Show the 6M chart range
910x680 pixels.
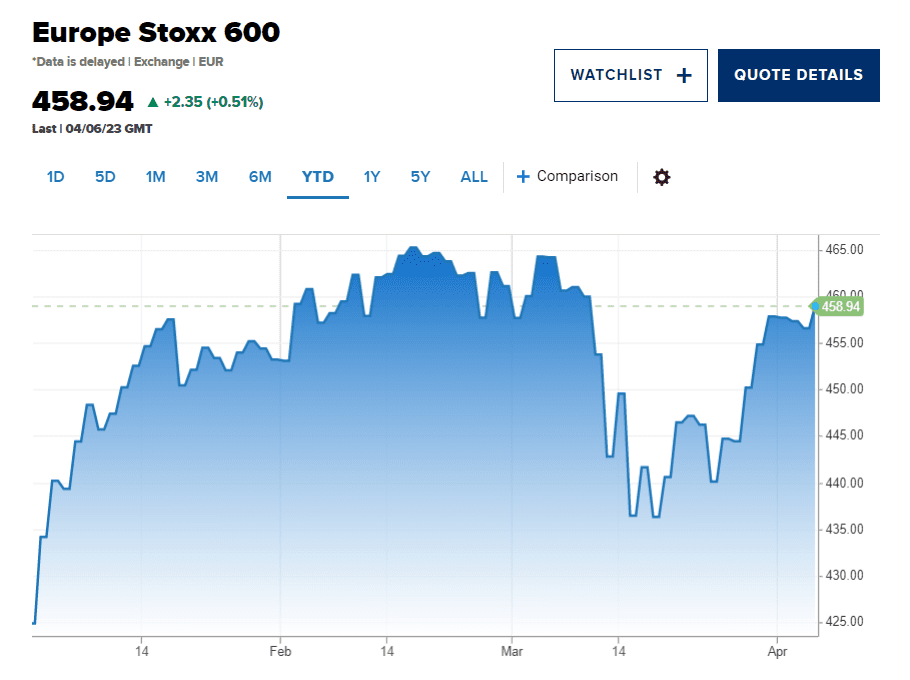260,177
